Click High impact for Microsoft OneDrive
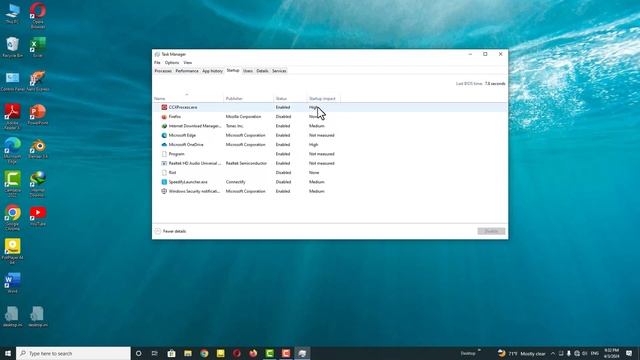 313,144
